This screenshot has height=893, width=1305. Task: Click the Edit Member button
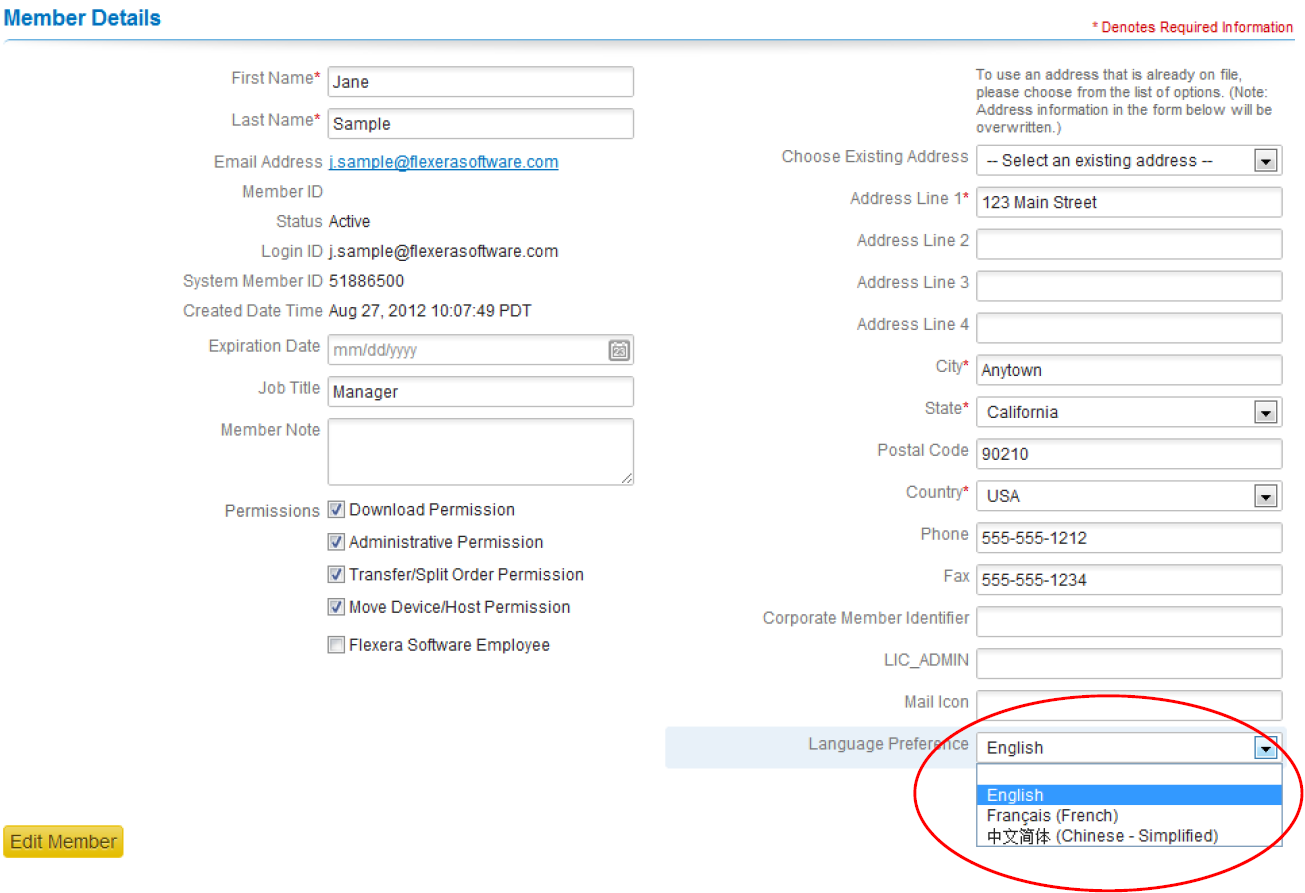tap(63, 842)
